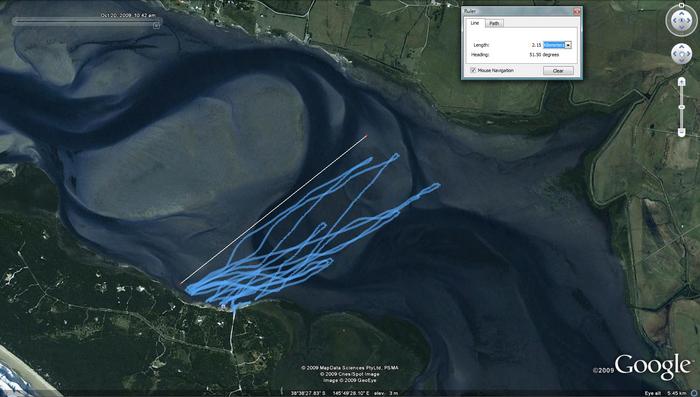The height and width of the screenshot is (397, 700).
Task: Close the Ruler dialog
Action: (577, 12)
